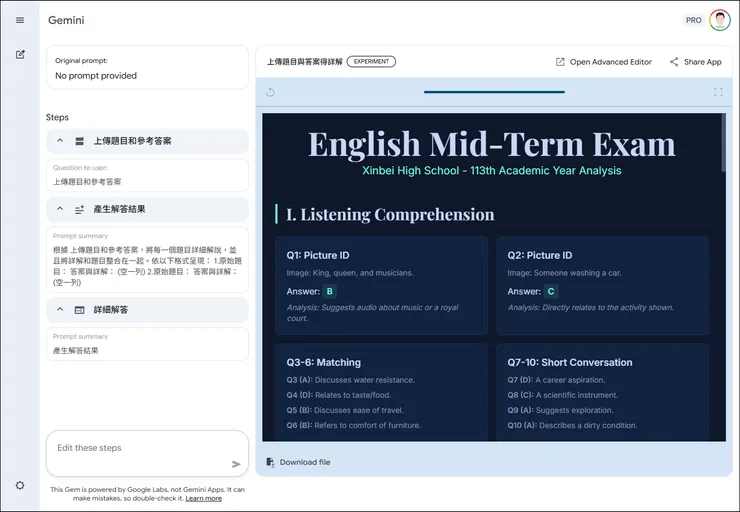This screenshot has width=740, height=512.
Task: Open the Learn more link
Action: pyautogui.click(x=203, y=498)
